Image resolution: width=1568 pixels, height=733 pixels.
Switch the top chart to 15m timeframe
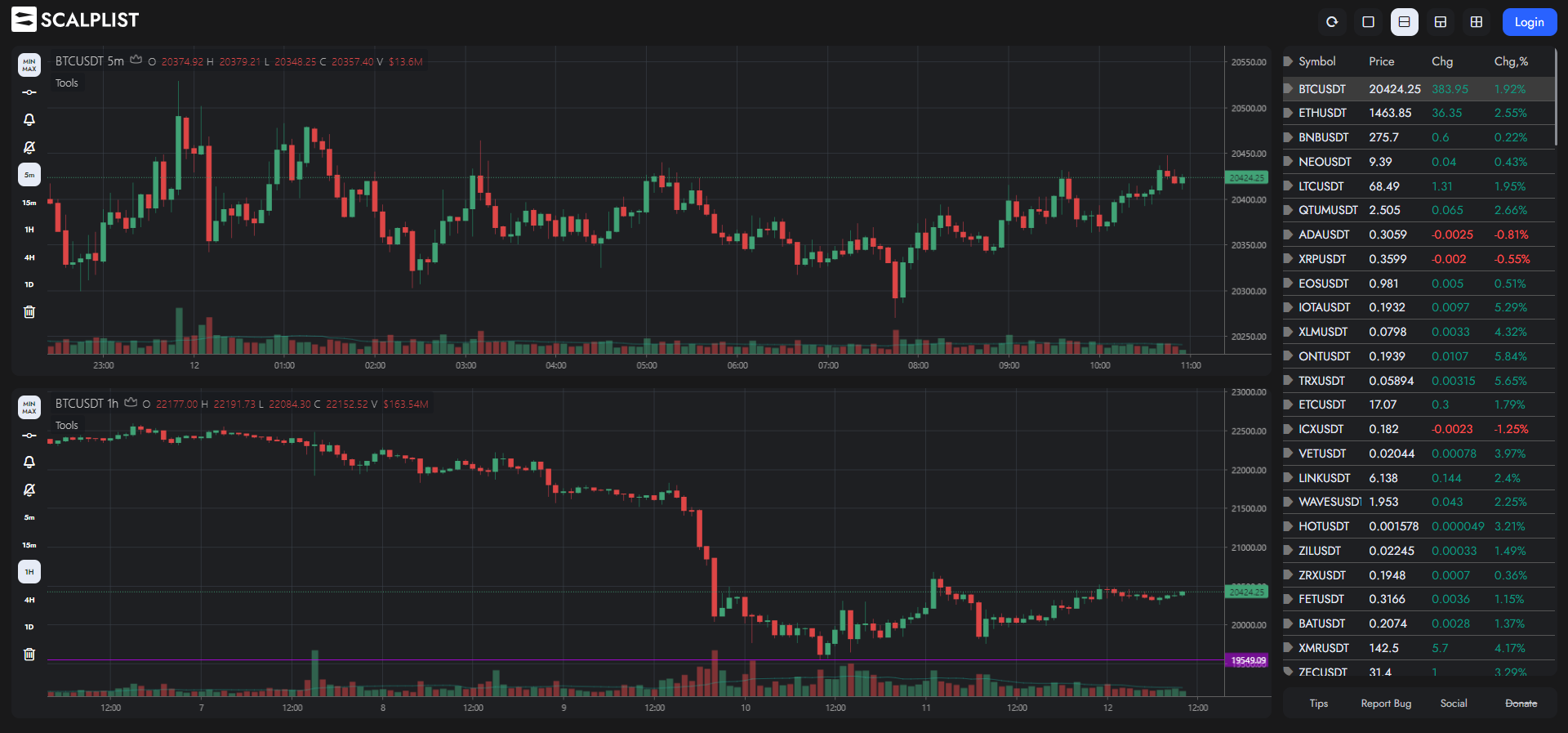29,203
